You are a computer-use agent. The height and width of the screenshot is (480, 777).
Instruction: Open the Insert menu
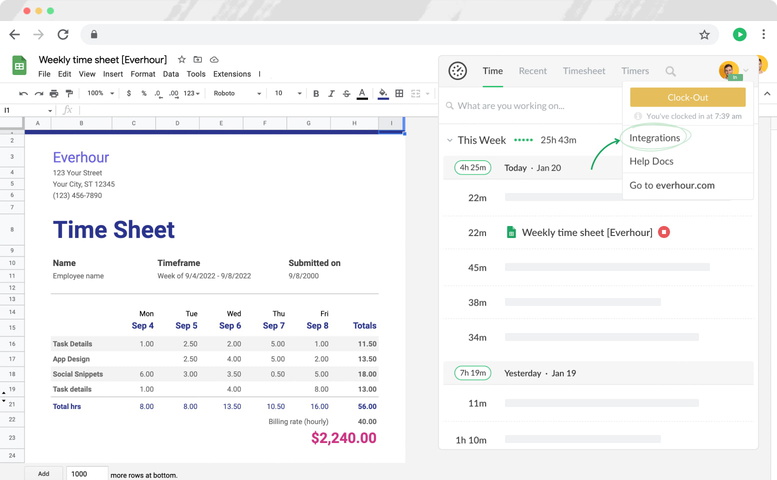point(113,74)
